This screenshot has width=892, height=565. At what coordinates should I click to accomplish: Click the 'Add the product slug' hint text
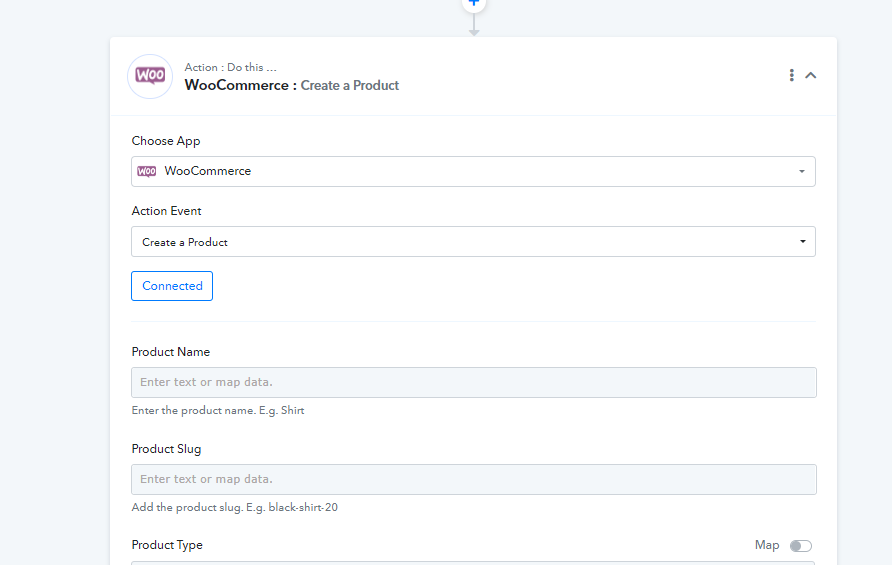click(234, 508)
